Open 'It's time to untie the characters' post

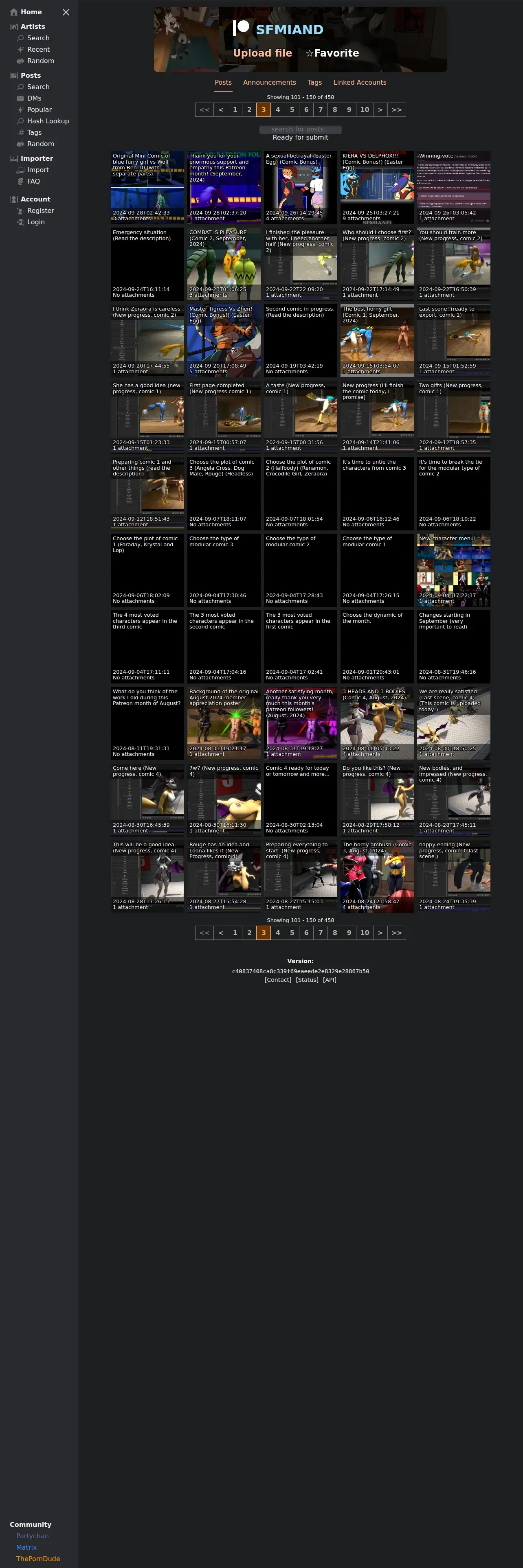[377, 494]
